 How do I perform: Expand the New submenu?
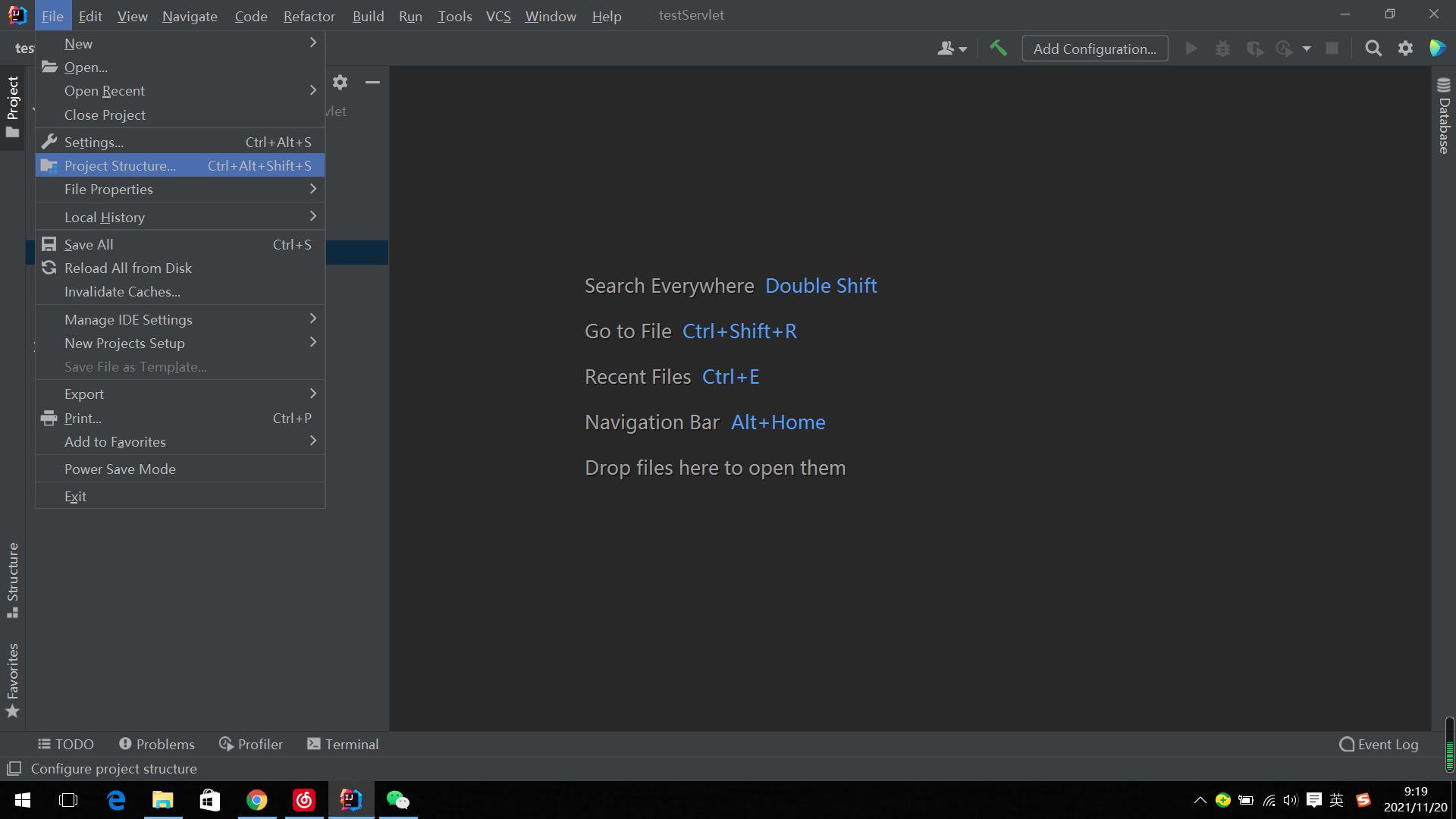tap(180, 43)
